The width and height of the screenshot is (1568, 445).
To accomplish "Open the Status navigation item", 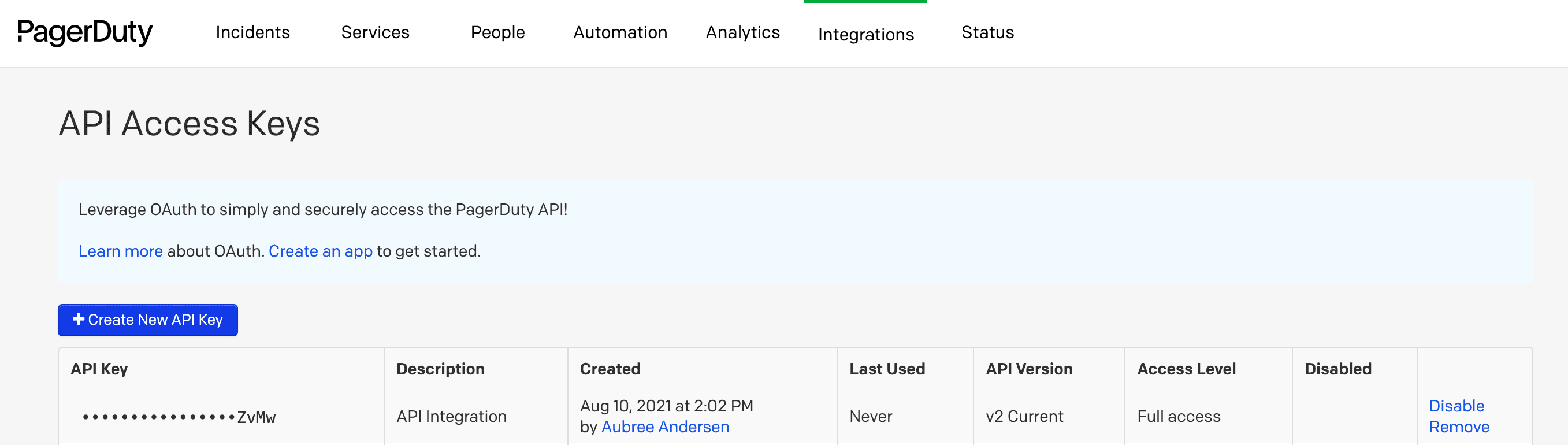I will click(x=987, y=32).
